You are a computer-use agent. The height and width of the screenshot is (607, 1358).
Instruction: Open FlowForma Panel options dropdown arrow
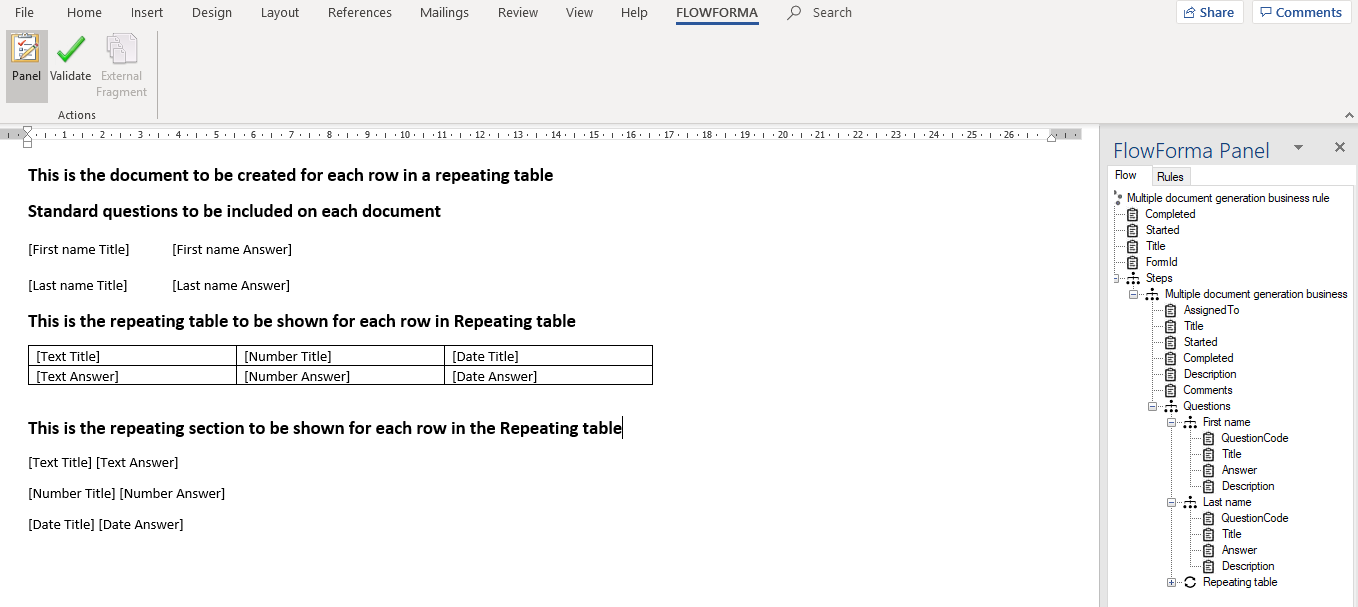coord(1298,147)
